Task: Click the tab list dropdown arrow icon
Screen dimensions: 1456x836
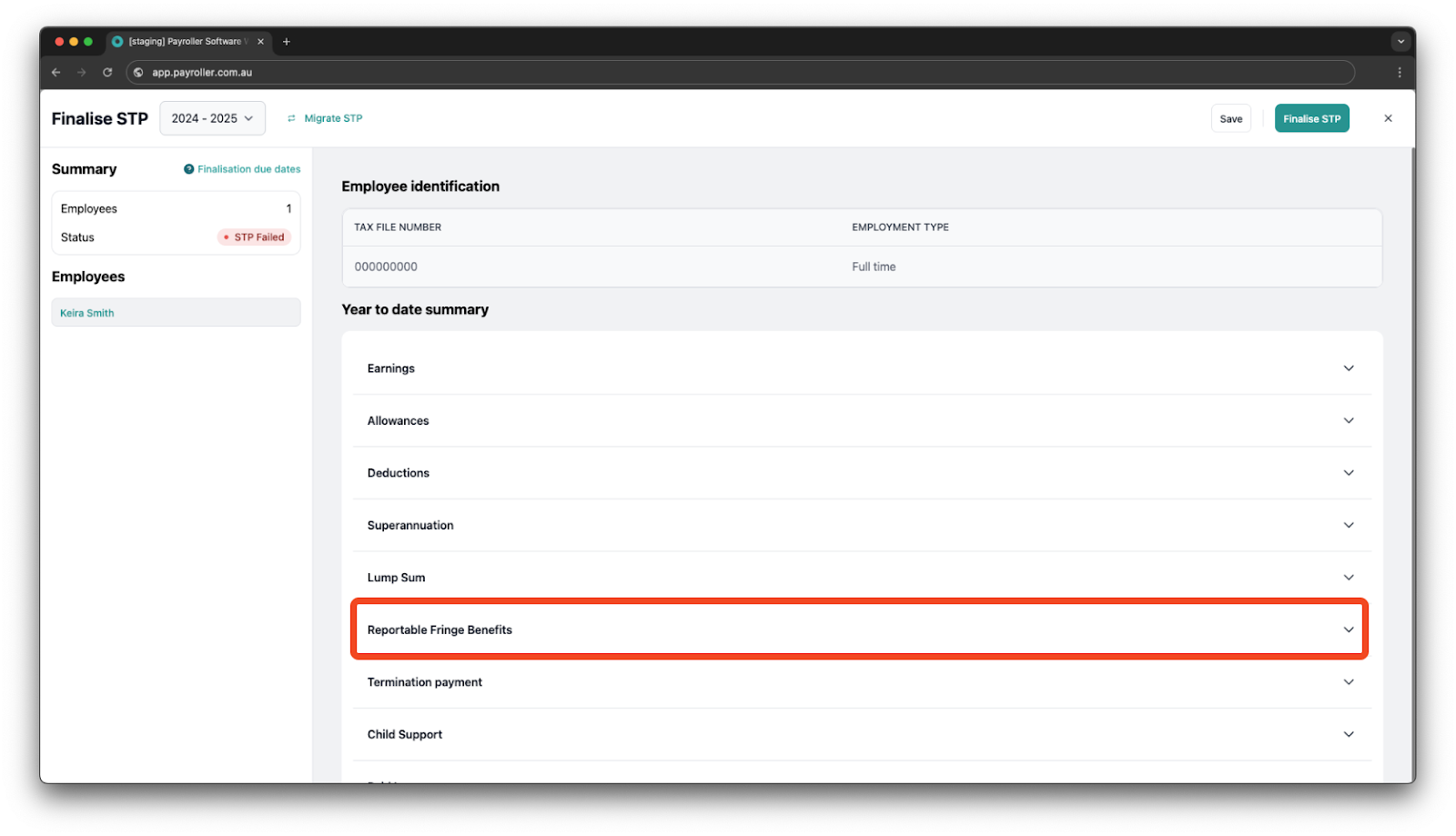Action: [1400, 42]
